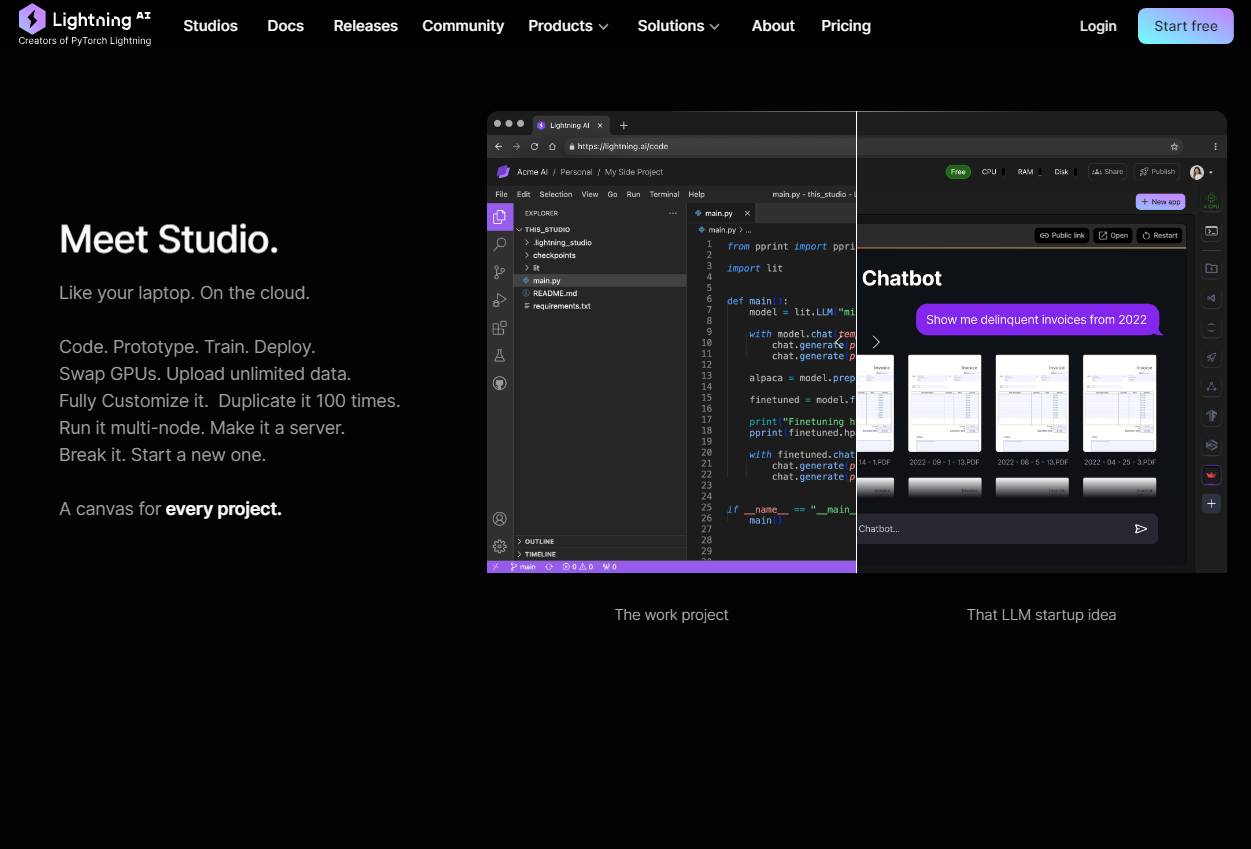
Task: Go to the Releases page
Action: (x=365, y=26)
